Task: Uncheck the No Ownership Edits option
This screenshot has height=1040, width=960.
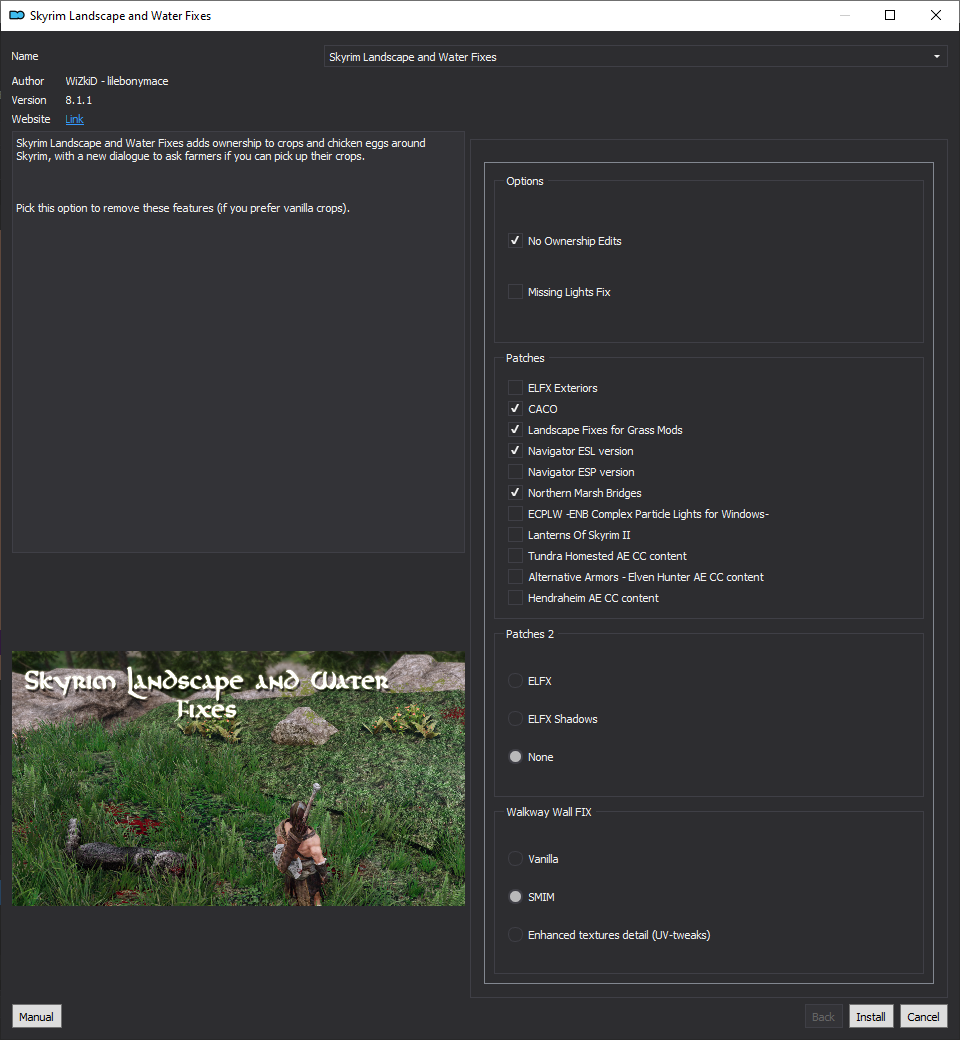Action: pos(515,241)
